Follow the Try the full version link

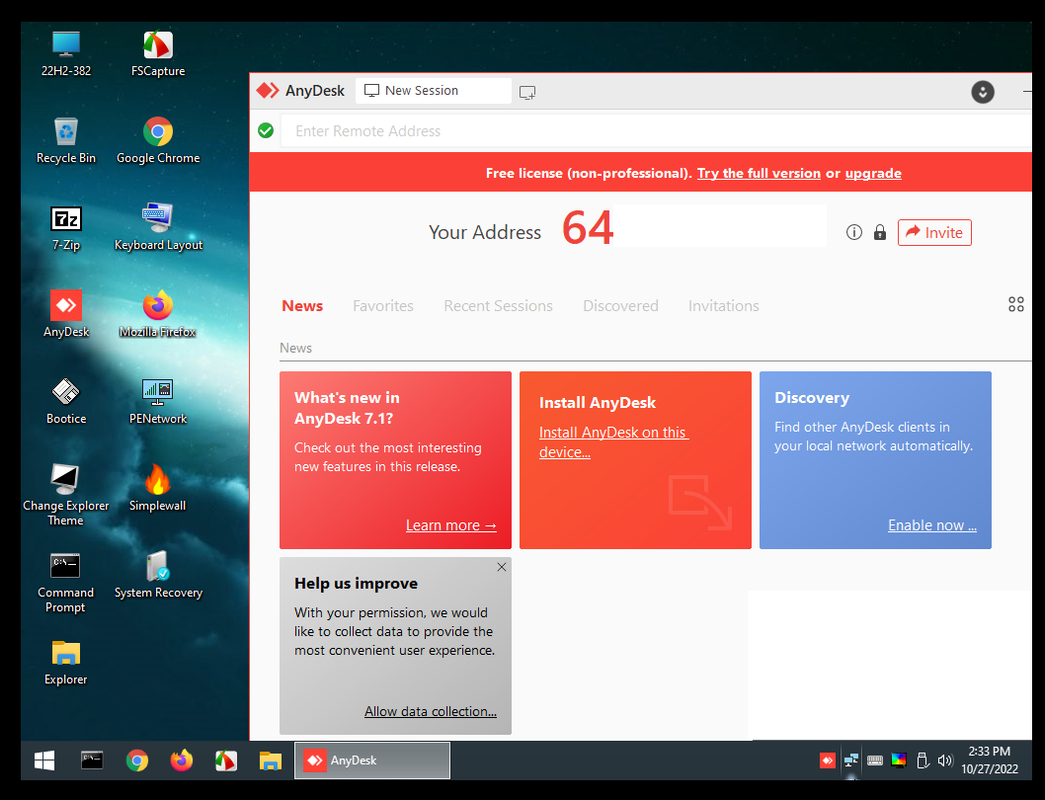tap(758, 173)
